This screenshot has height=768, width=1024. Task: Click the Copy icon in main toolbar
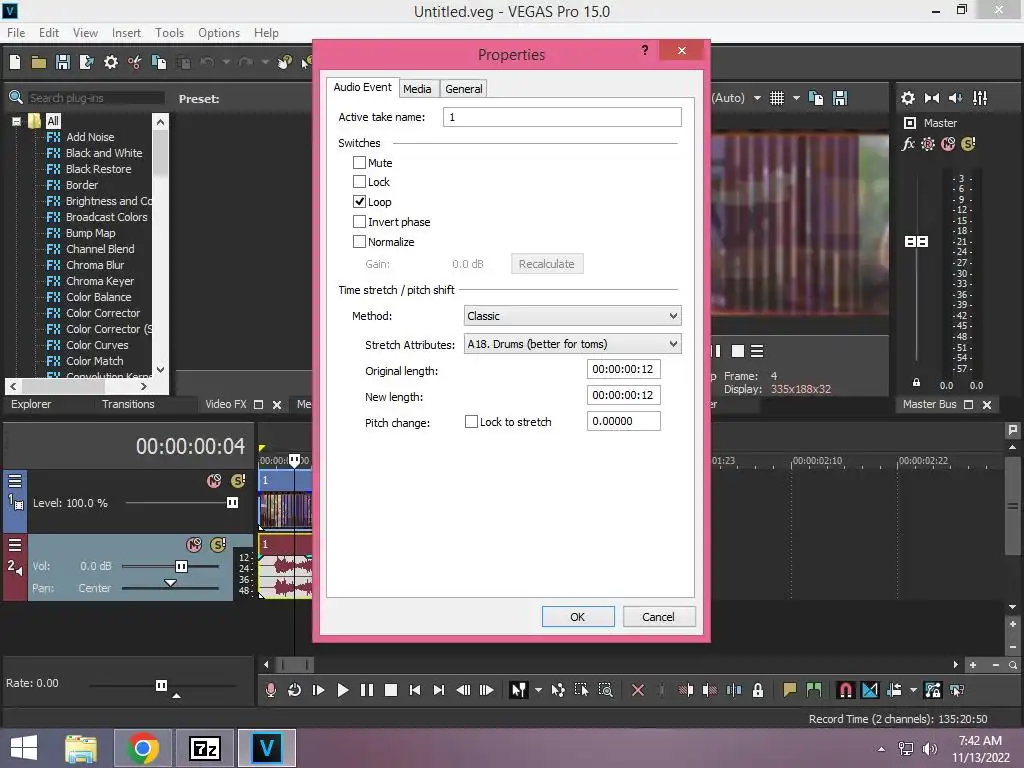(159, 62)
